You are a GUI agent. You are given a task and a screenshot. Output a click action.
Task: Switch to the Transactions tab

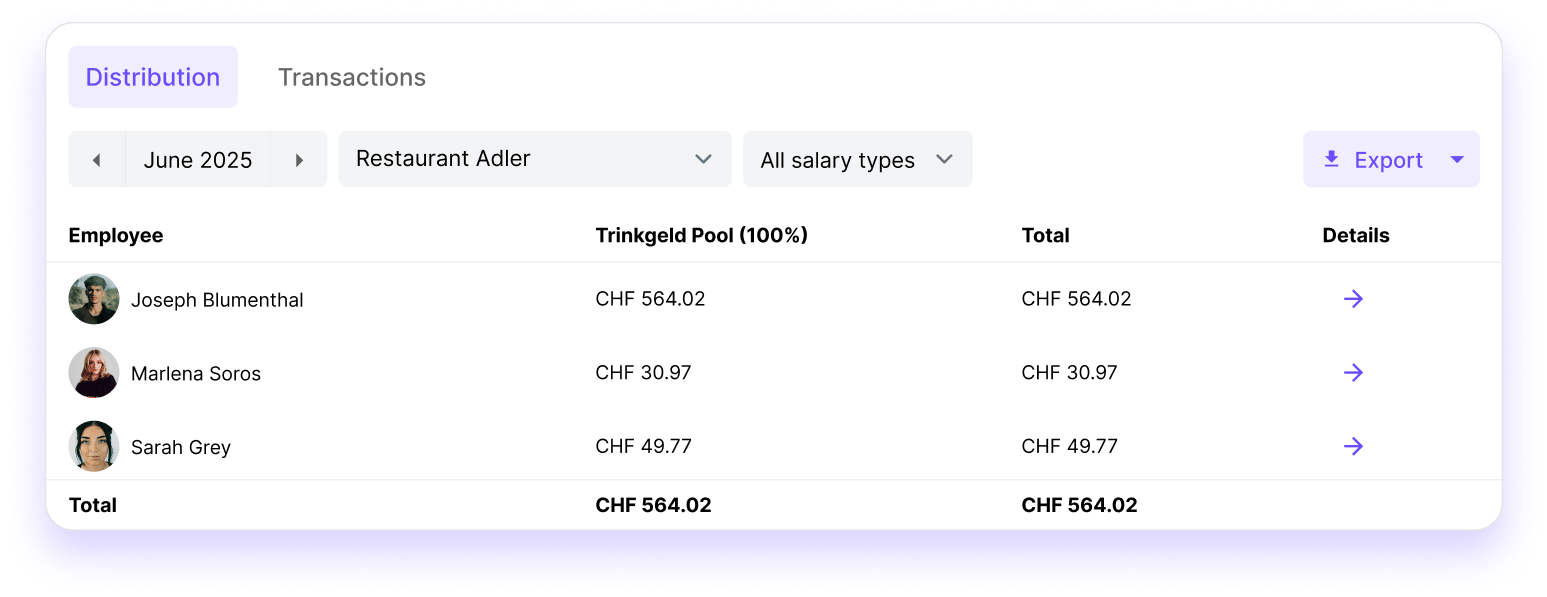click(352, 77)
